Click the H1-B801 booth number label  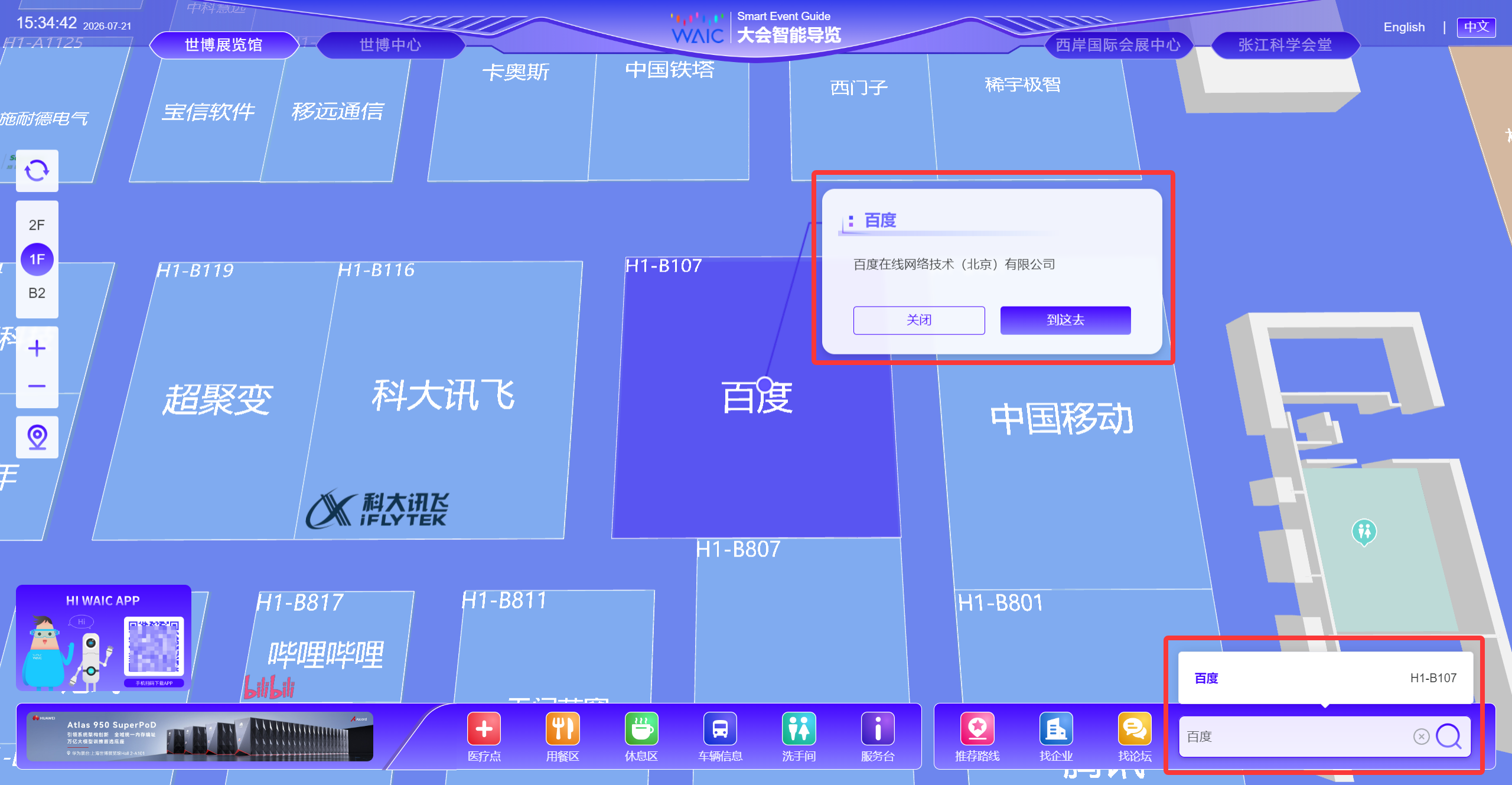click(1001, 602)
